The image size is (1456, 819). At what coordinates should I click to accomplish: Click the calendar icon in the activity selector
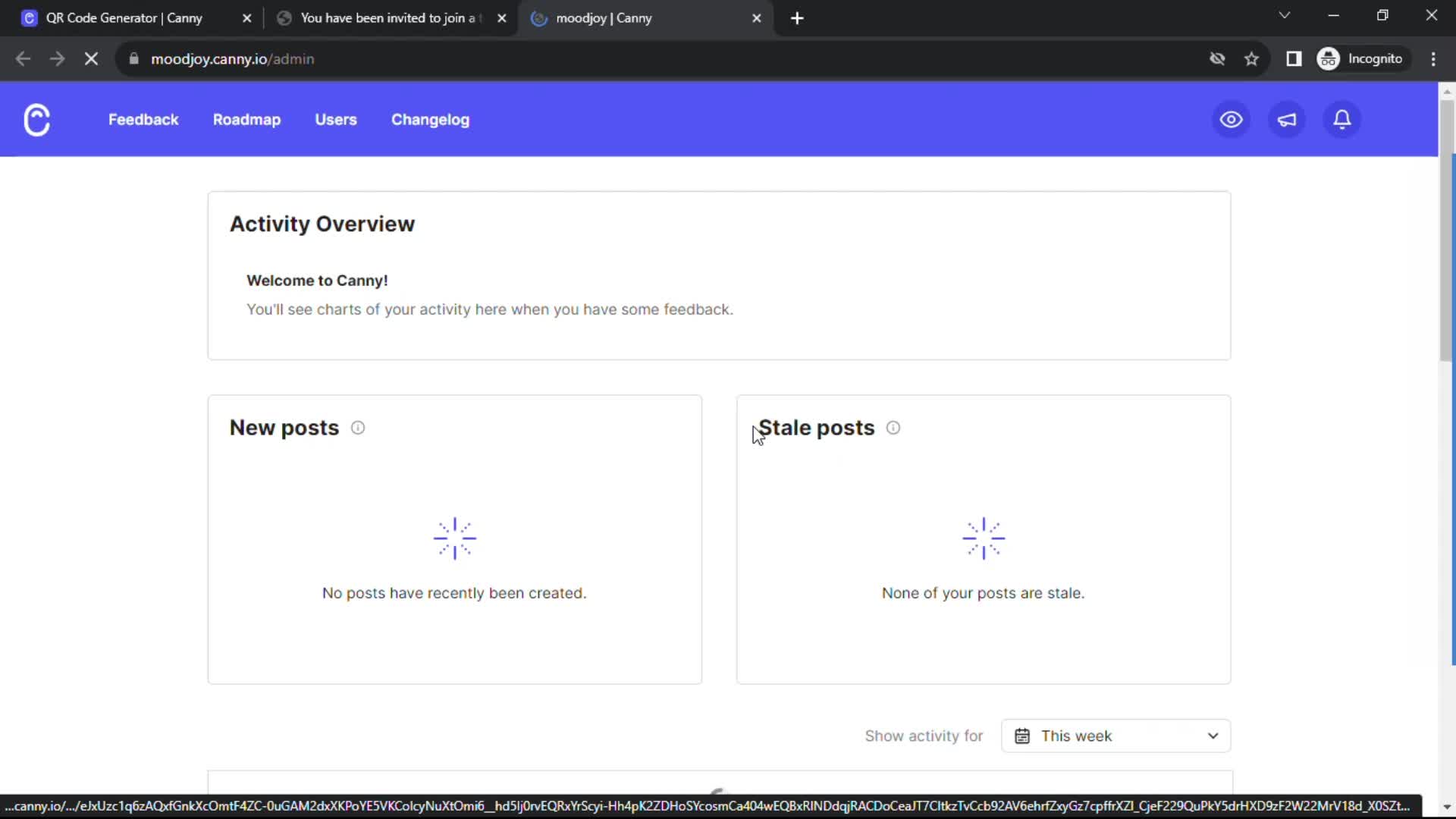click(x=1022, y=736)
